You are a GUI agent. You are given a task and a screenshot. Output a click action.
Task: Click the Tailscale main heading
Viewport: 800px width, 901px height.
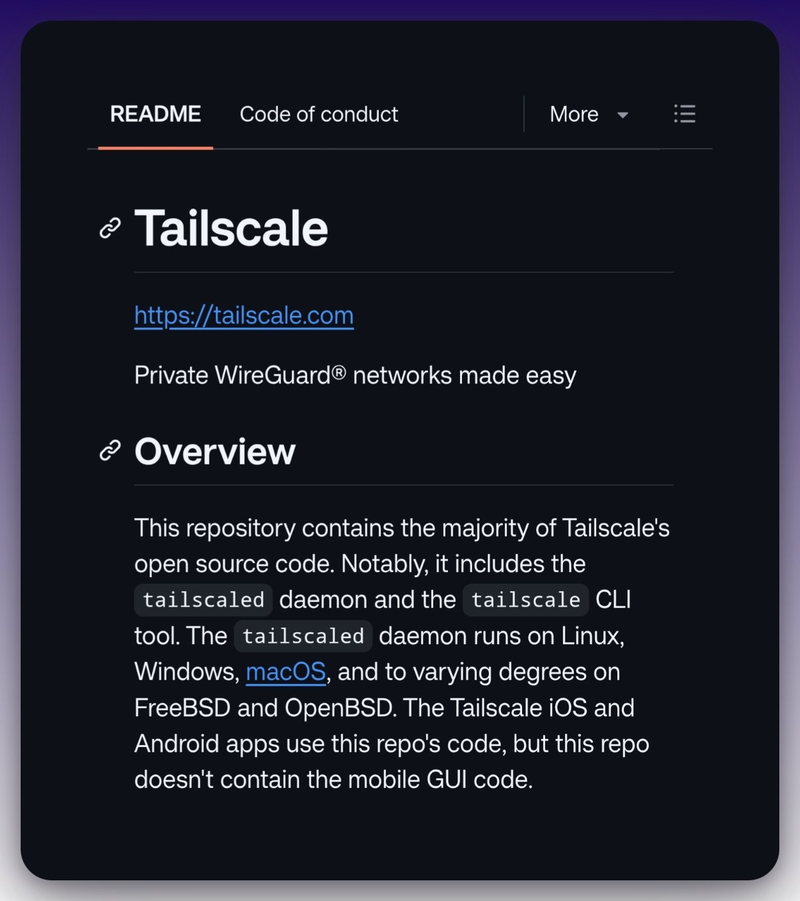[x=231, y=228]
